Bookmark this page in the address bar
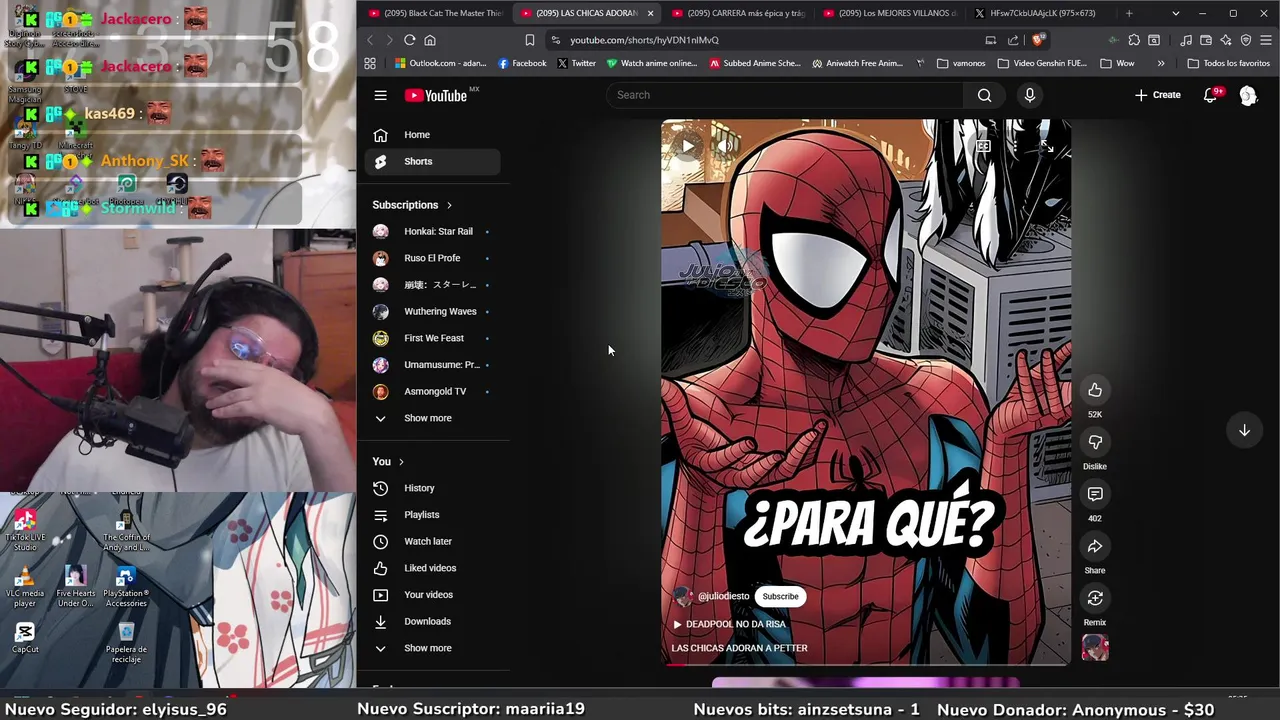 529,40
